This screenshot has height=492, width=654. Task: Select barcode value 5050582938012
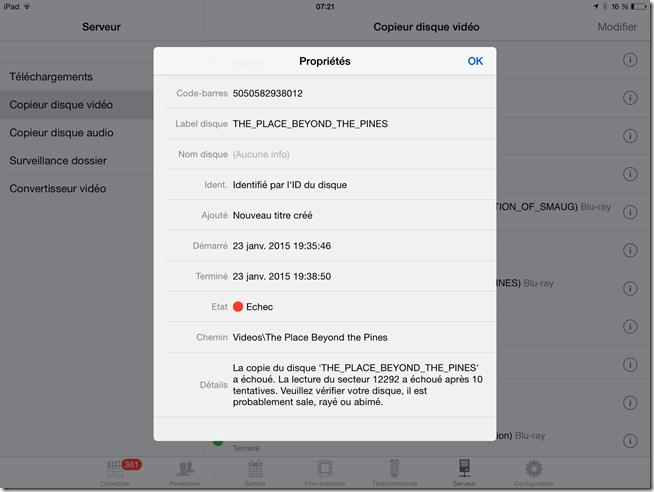pos(268,93)
